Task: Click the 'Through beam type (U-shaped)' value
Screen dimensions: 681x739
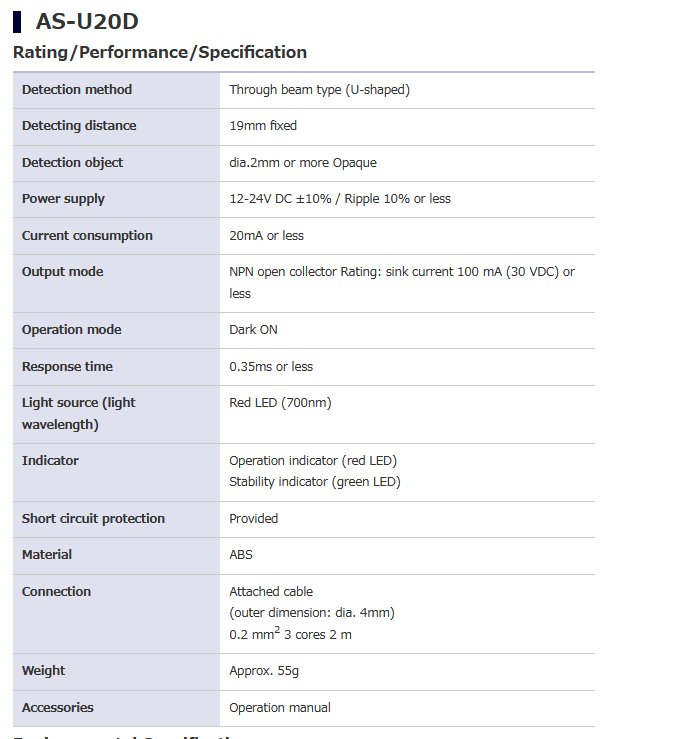Action: (319, 90)
